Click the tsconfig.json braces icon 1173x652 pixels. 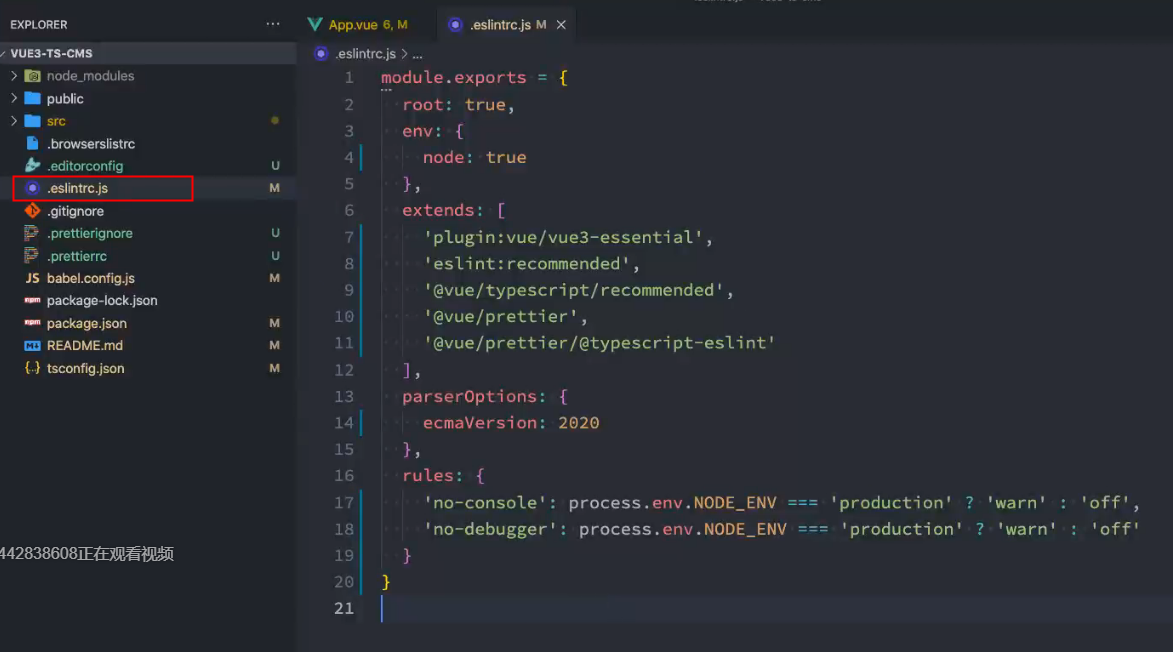point(32,368)
